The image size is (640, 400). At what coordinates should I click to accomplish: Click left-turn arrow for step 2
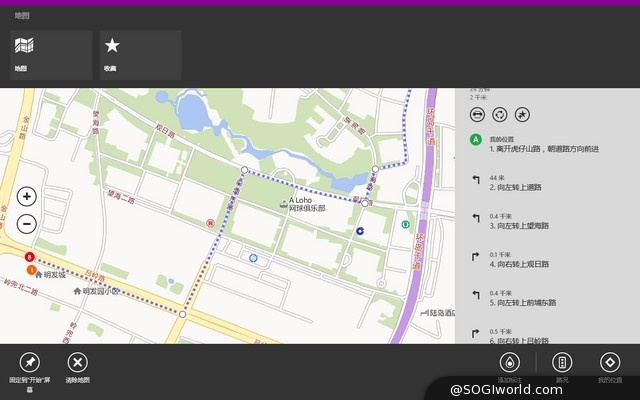[476, 180]
